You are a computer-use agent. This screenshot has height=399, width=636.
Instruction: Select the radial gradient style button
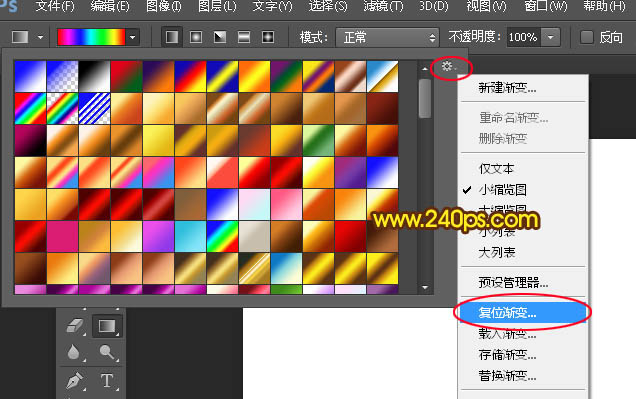point(196,37)
